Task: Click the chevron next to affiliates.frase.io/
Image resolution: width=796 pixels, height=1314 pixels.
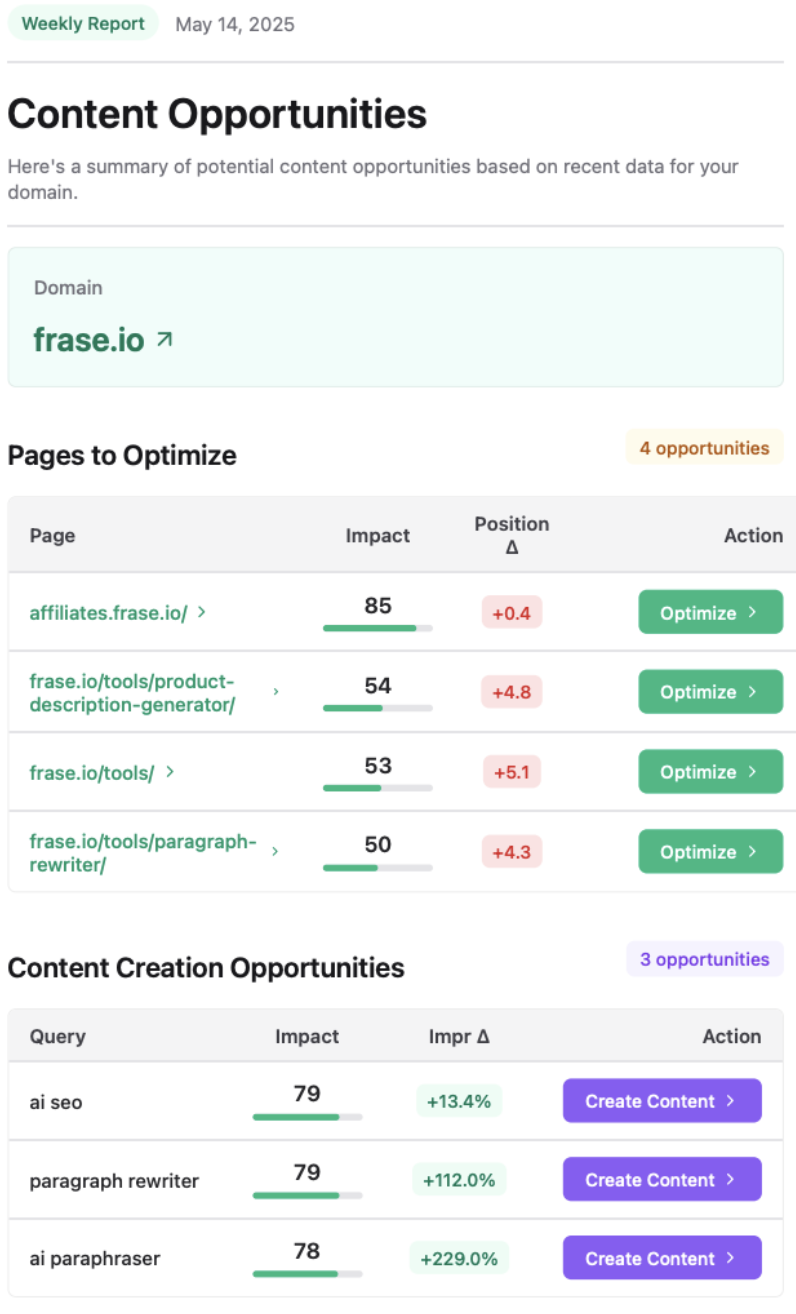Action: click(x=201, y=612)
